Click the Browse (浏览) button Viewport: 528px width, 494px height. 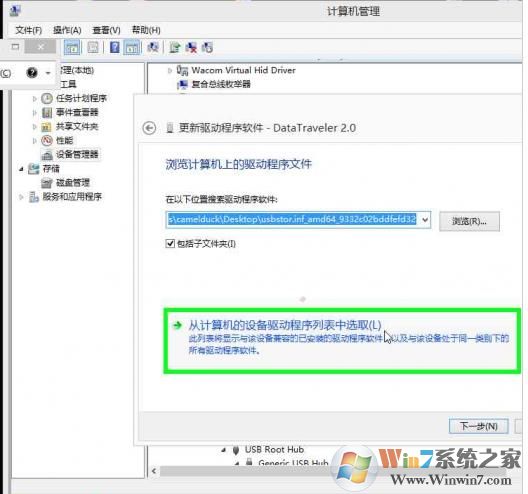click(x=469, y=221)
